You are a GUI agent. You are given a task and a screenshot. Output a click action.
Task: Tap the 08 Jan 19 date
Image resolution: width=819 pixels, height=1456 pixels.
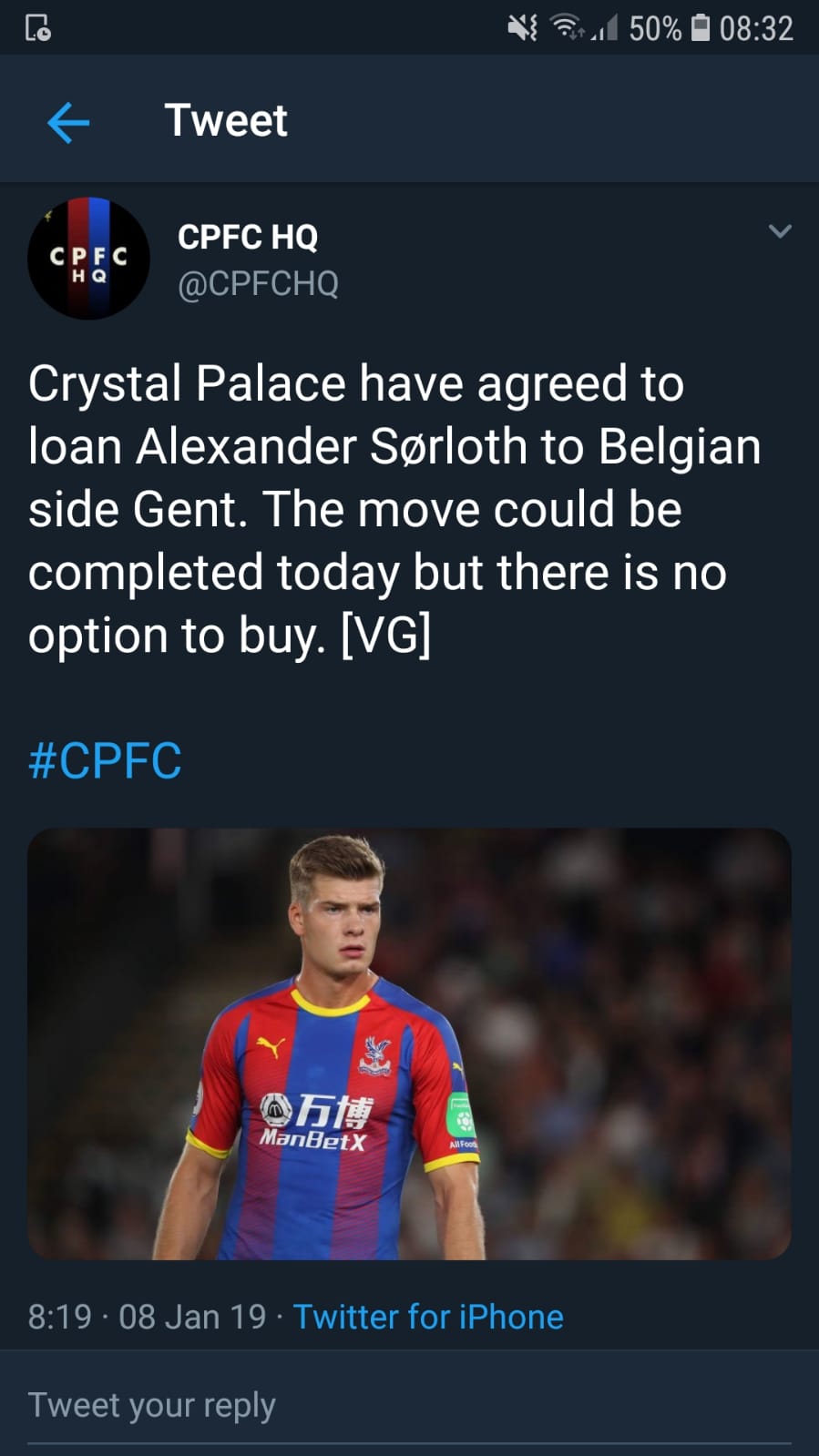192,1317
